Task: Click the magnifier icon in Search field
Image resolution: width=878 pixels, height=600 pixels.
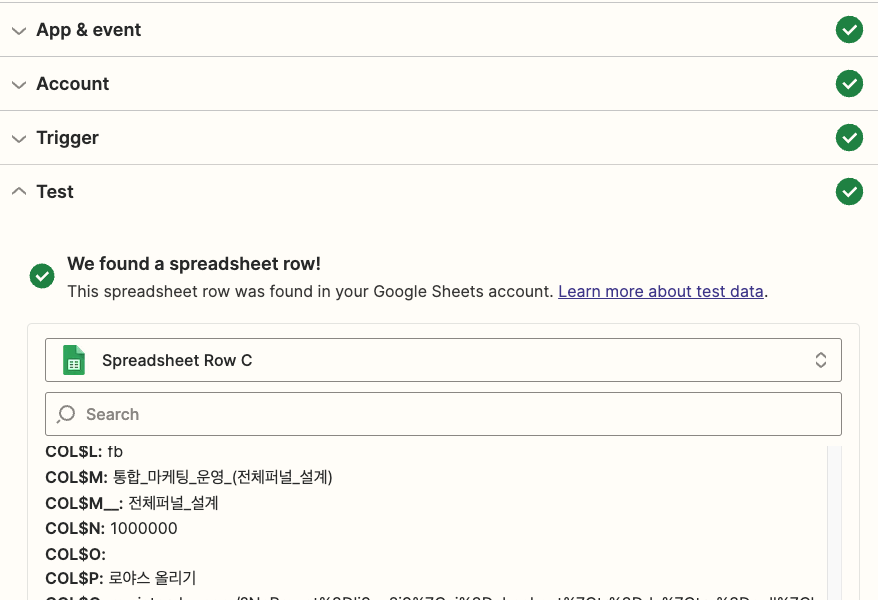Action: click(x=67, y=414)
